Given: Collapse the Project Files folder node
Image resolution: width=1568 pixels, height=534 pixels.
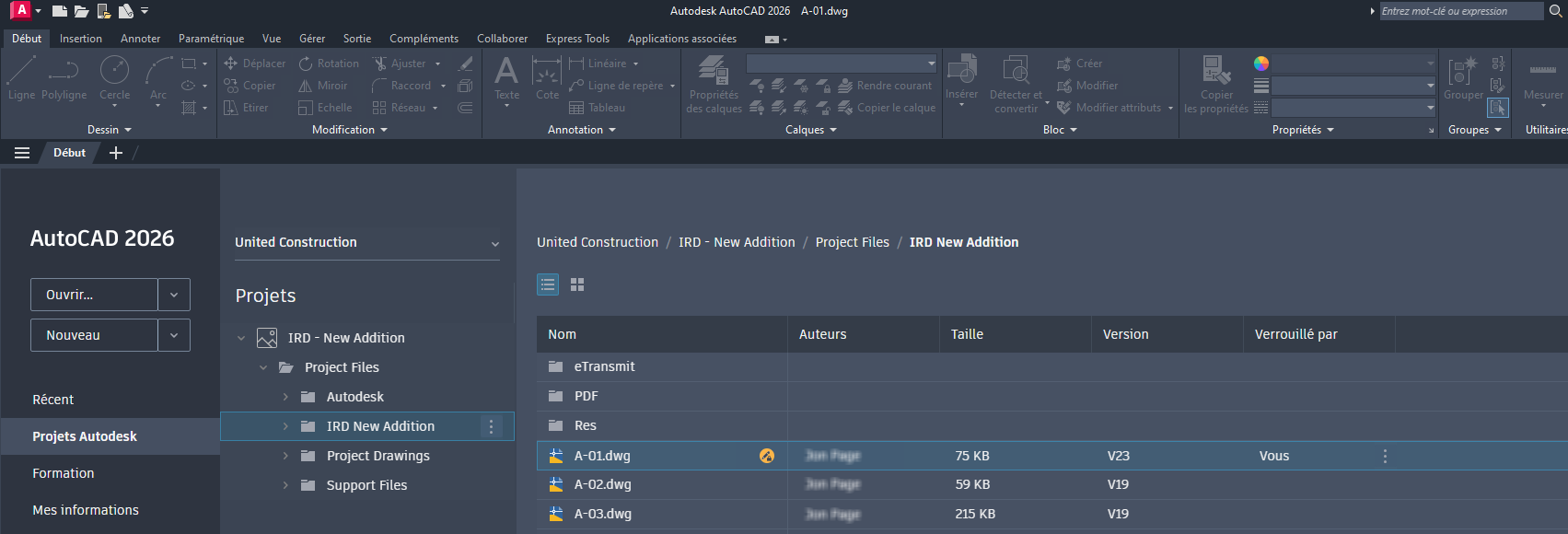Looking at the screenshot, I should point(263,367).
